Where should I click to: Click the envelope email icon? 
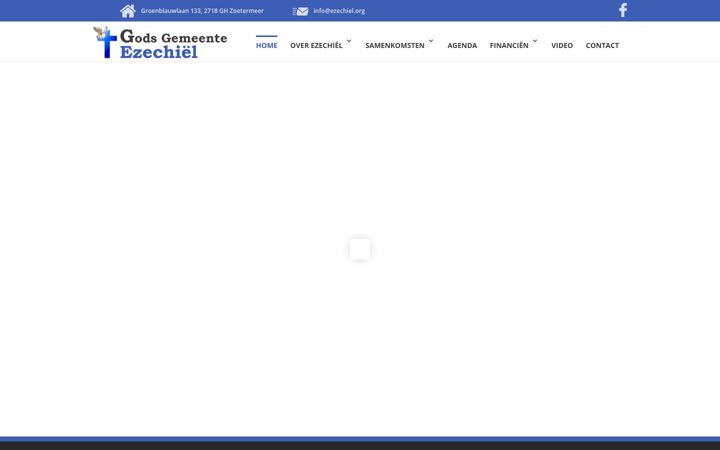click(300, 11)
